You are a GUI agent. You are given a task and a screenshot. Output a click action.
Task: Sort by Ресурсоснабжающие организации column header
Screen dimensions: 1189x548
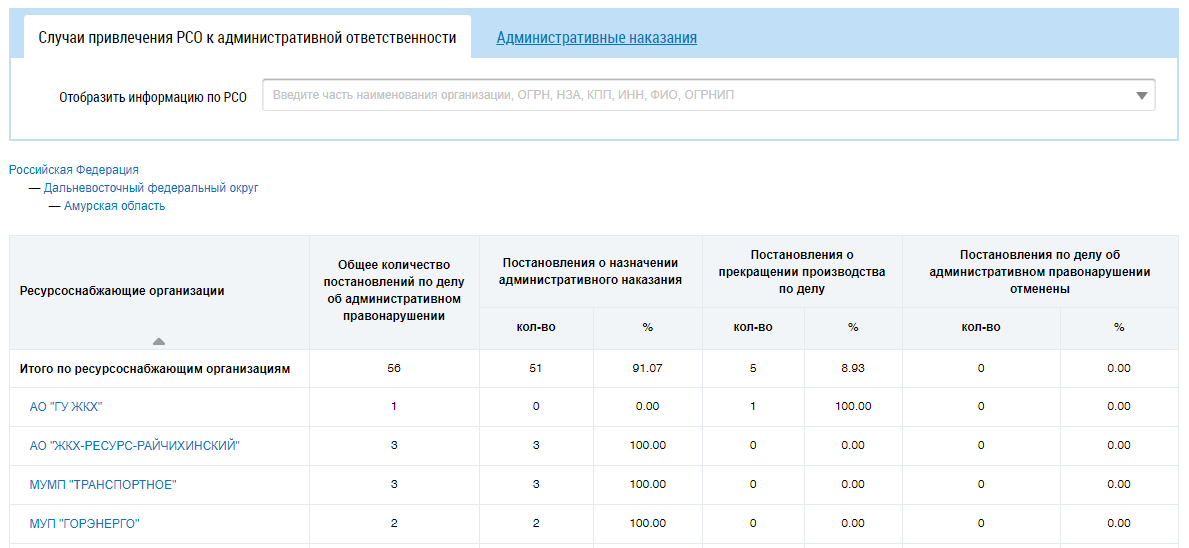pyautogui.click(x=122, y=291)
